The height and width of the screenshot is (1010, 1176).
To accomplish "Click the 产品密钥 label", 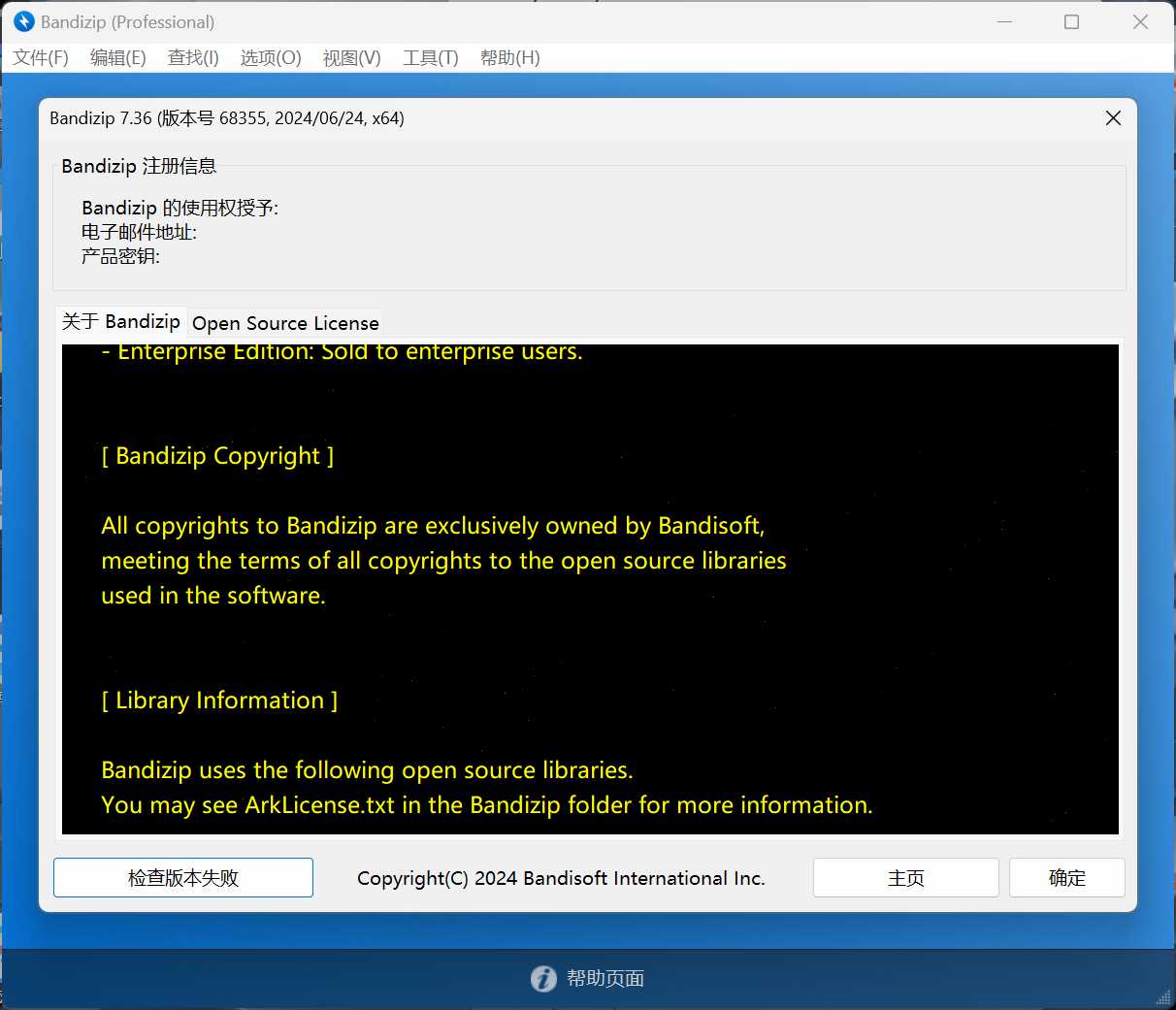I will (x=120, y=256).
